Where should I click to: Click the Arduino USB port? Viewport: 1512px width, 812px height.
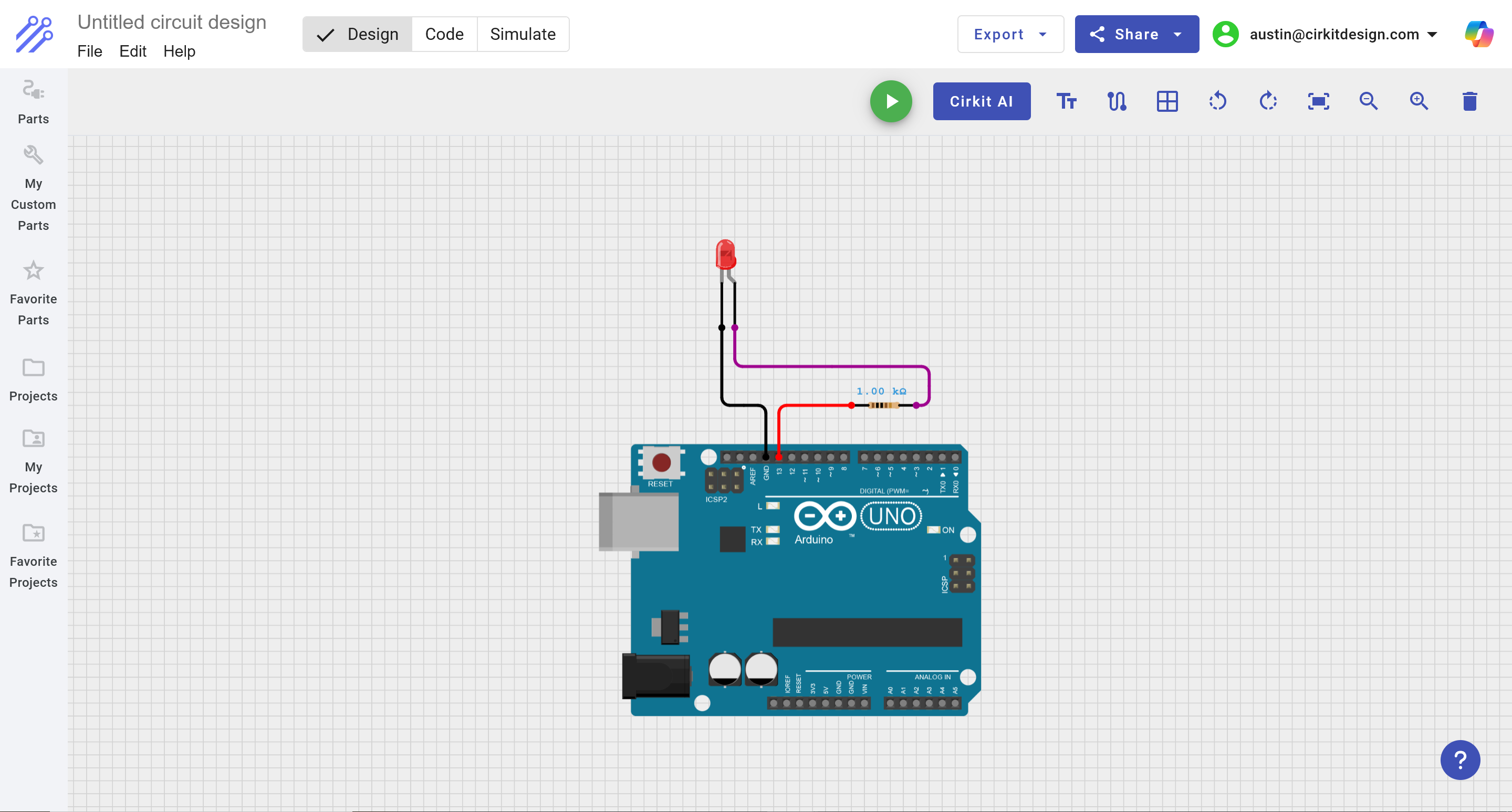(x=639, y=522)
